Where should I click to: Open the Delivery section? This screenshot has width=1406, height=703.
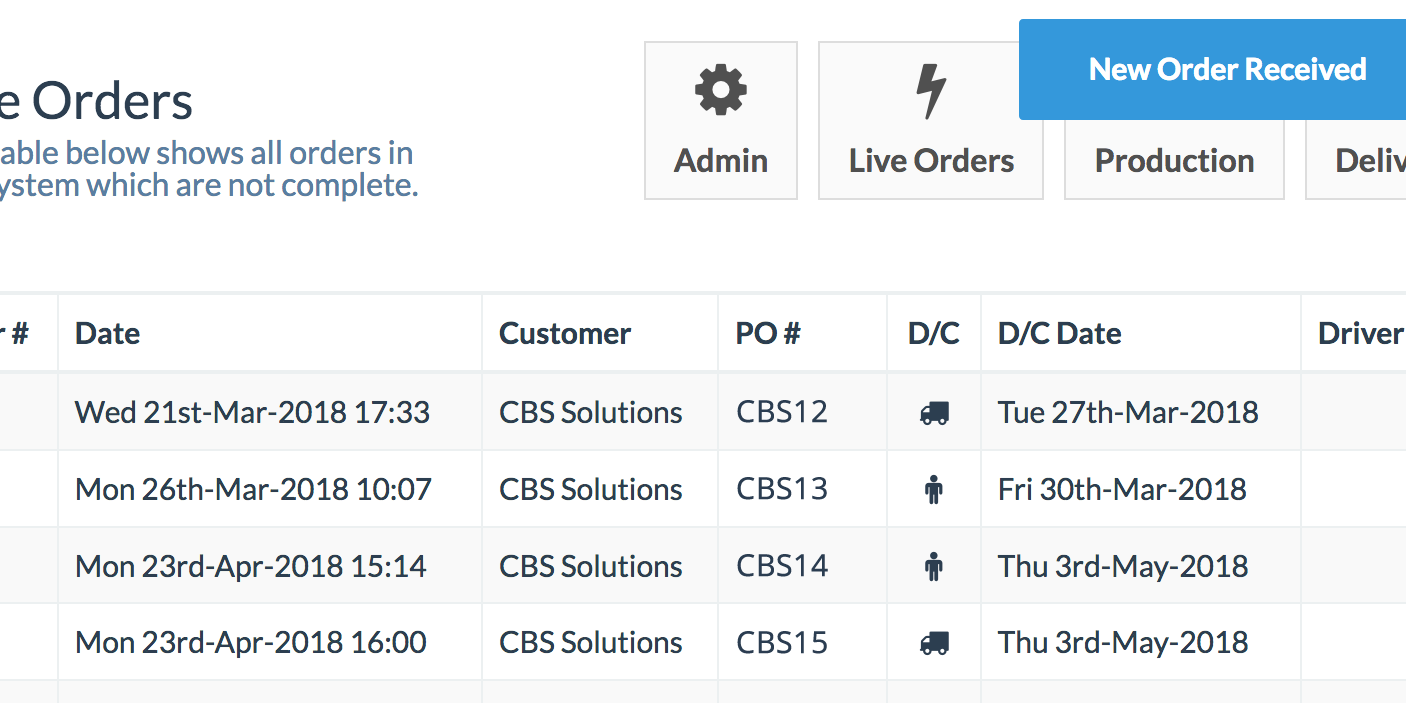[1371, 160]
